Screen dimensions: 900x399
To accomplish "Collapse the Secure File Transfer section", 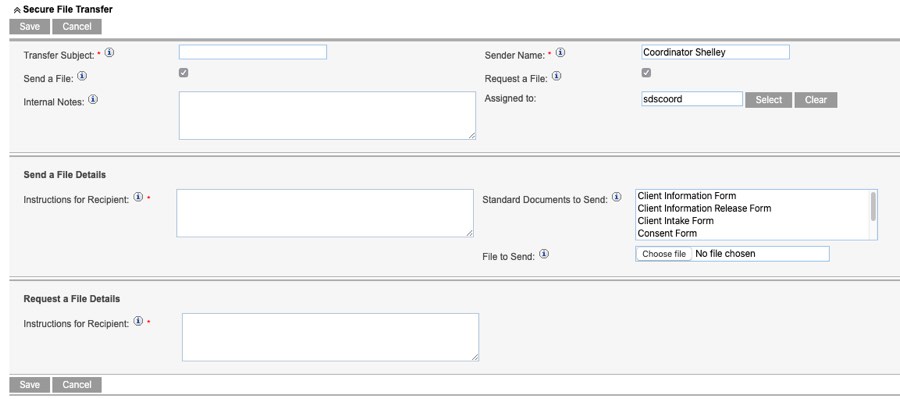I will (x=17, y=10).
